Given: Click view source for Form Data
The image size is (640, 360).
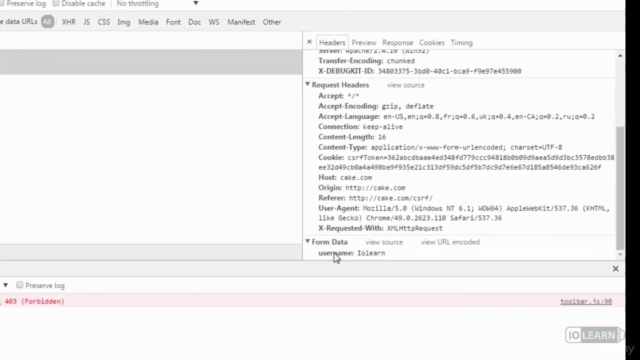Looking at the screenshot, I should point(384,242).
